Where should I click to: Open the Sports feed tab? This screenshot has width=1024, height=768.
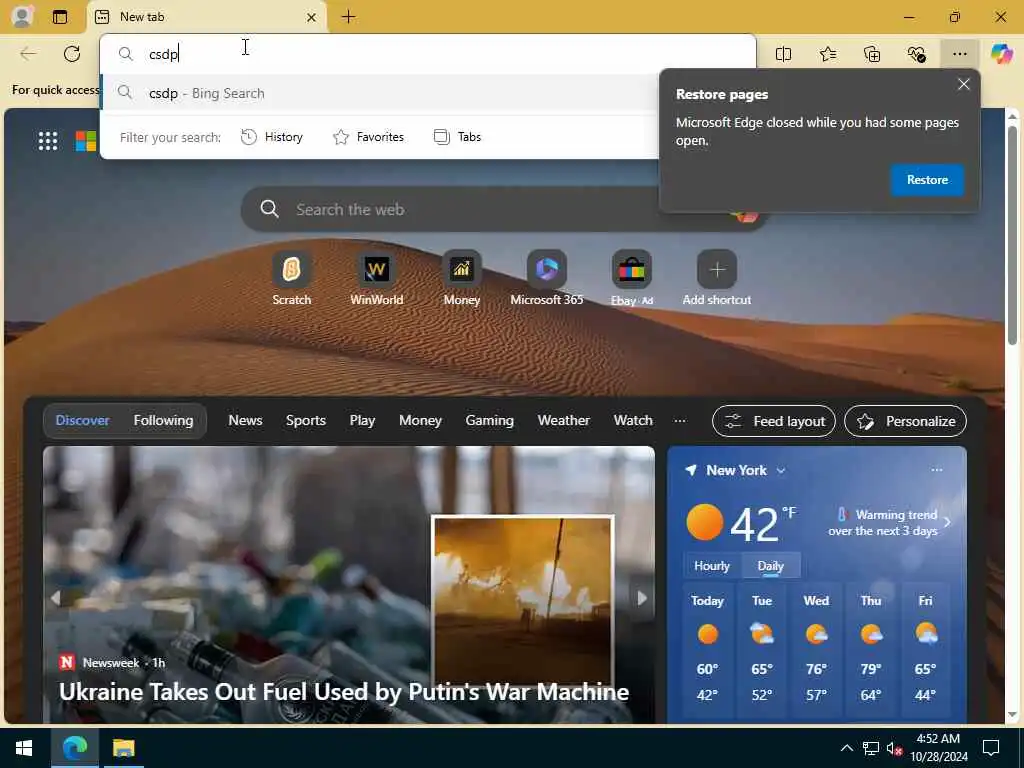click(x=306, y=421)
